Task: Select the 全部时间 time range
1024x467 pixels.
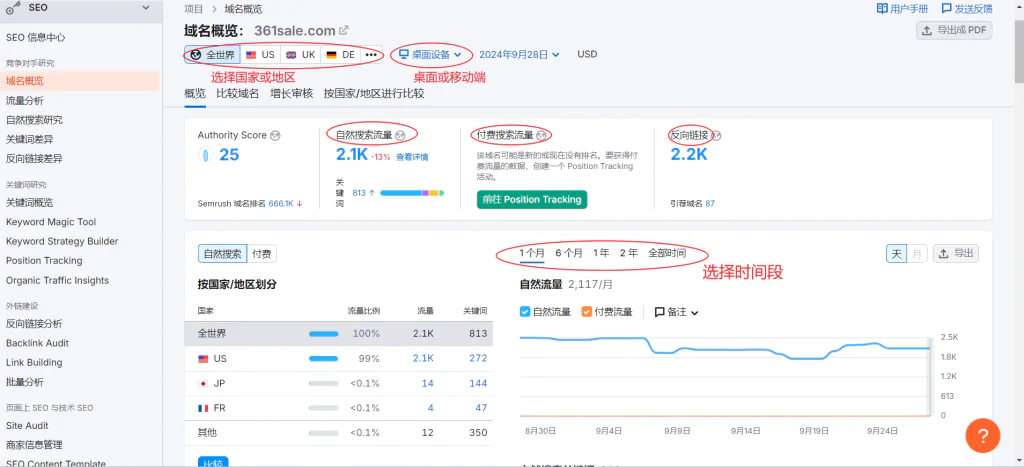Action: [667, 253]
